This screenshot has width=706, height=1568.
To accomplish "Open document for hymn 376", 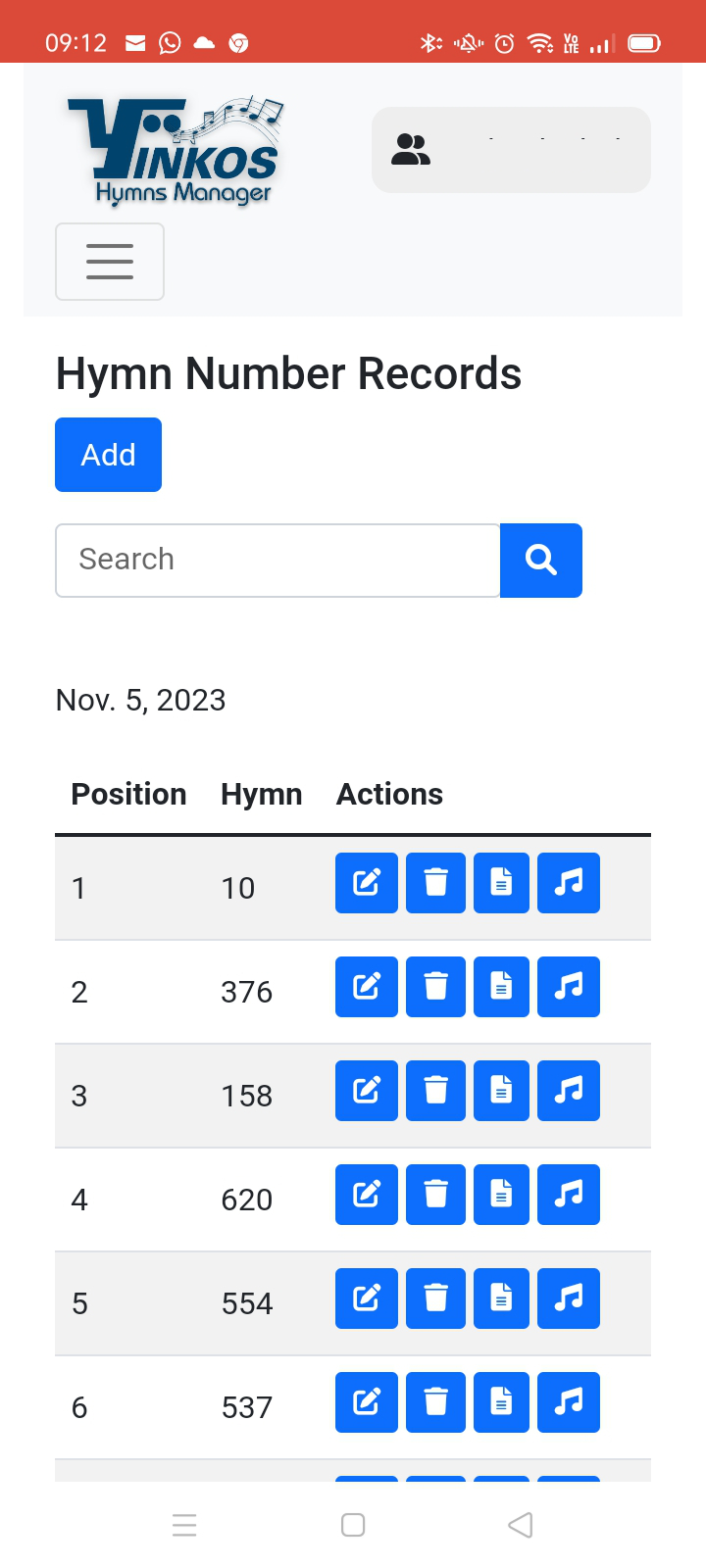I will click(501, 987).
